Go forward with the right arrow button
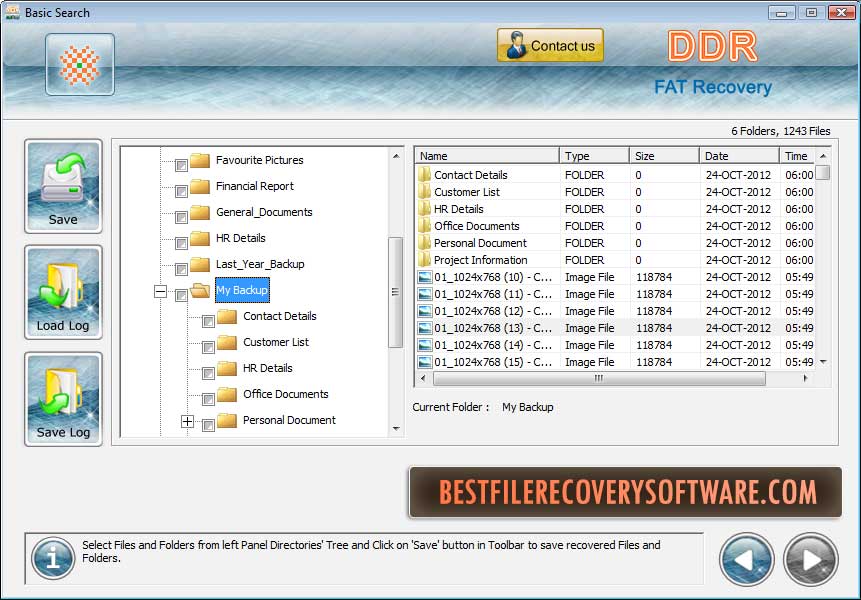The image size is (861, 600). coord(810,559)
